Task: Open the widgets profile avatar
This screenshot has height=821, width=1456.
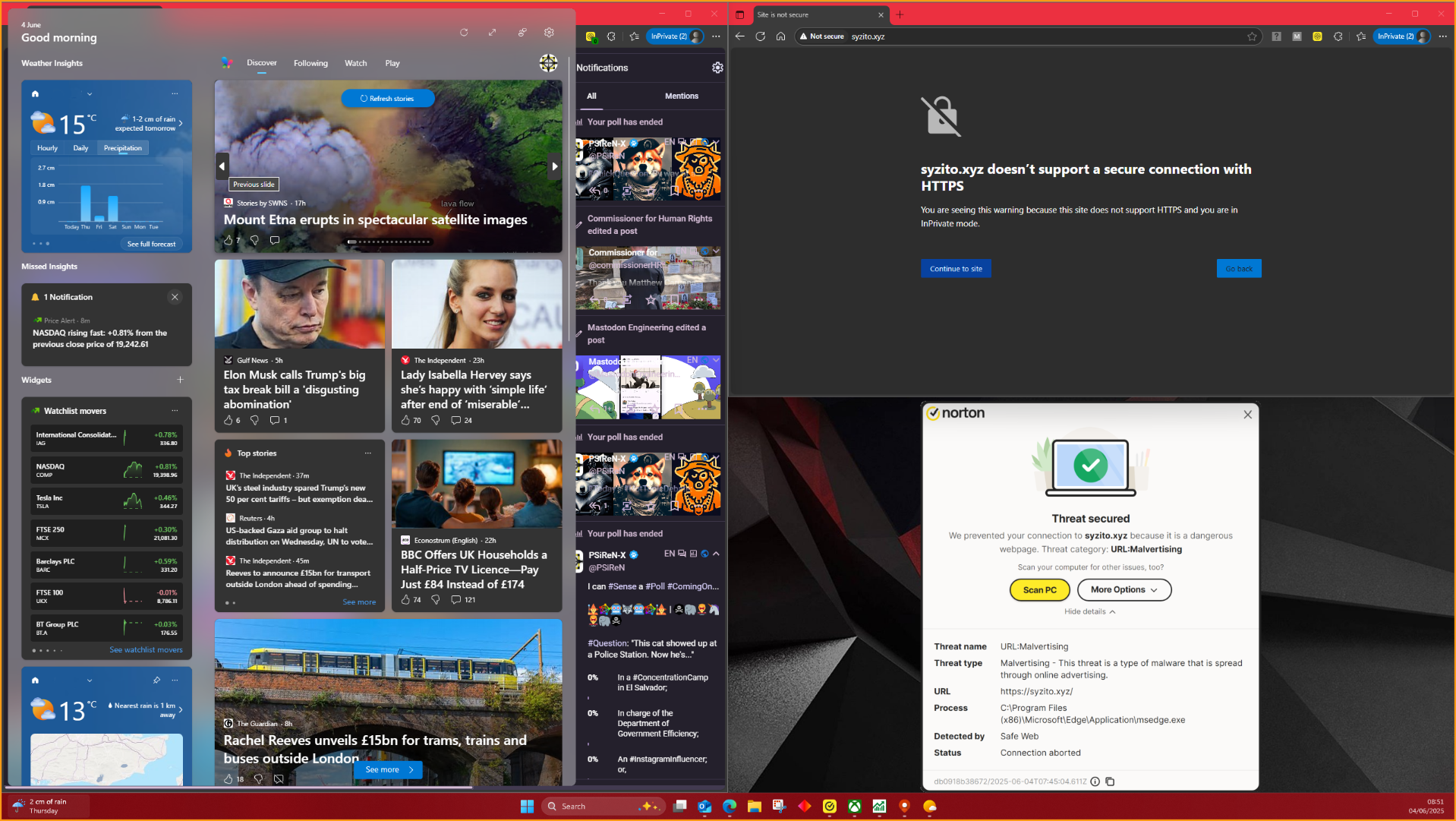Action: pos(548,63)
